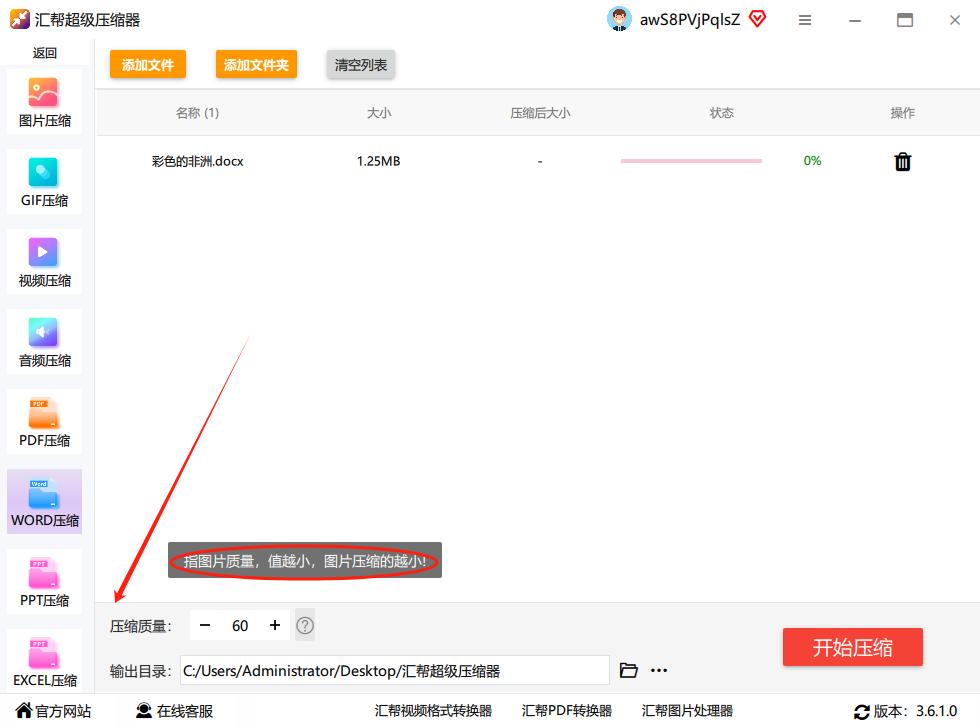
Task: Switch to 视频压缩 mode
Action: 44,262
